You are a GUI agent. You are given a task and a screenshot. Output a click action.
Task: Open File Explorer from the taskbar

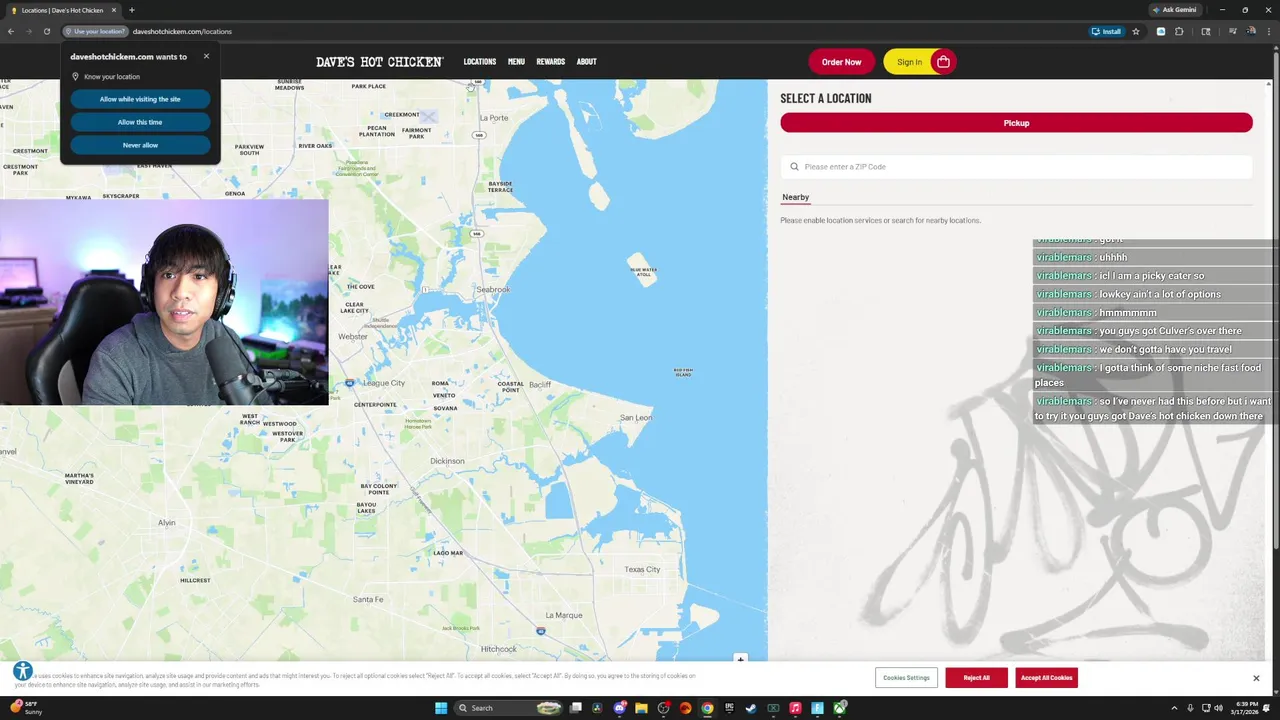tap(641, 708)
